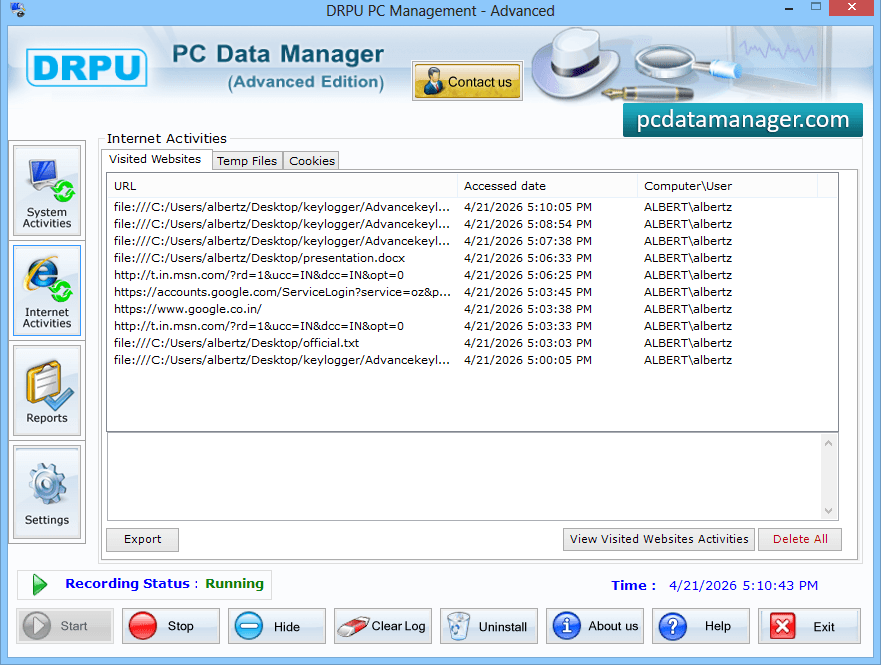The image size is (881, 665).
Task: Click the app icon in the title bar
Action: click(17, 9)
